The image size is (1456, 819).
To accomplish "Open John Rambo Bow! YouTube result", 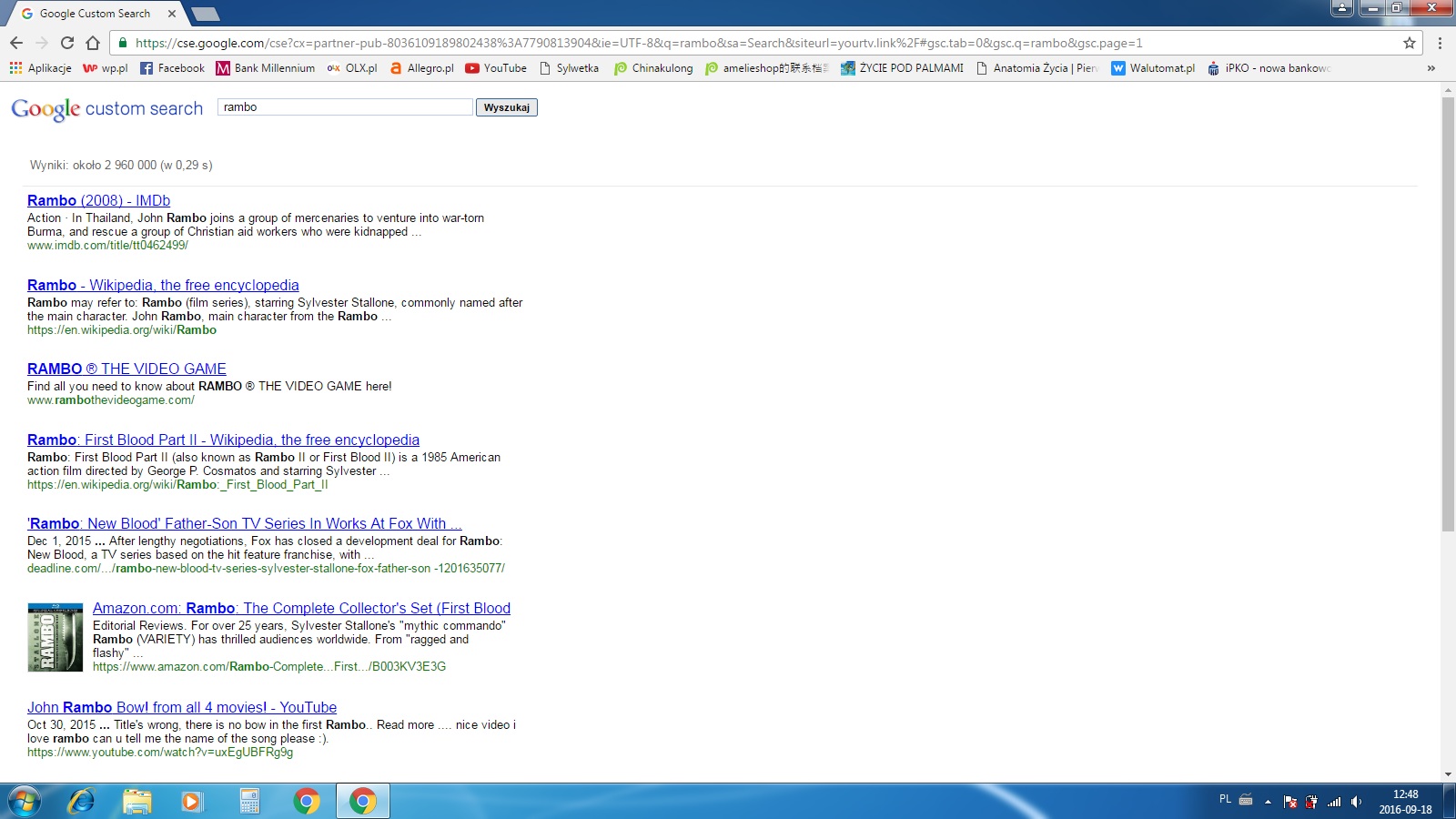I will tap(182, 707).
